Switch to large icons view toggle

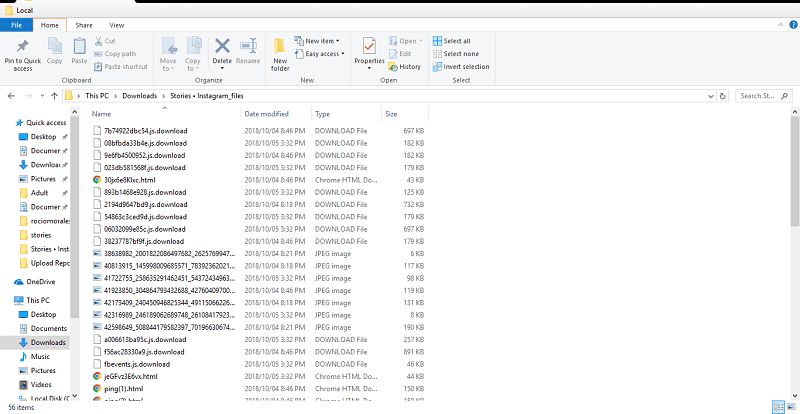(x=791, y=407)
